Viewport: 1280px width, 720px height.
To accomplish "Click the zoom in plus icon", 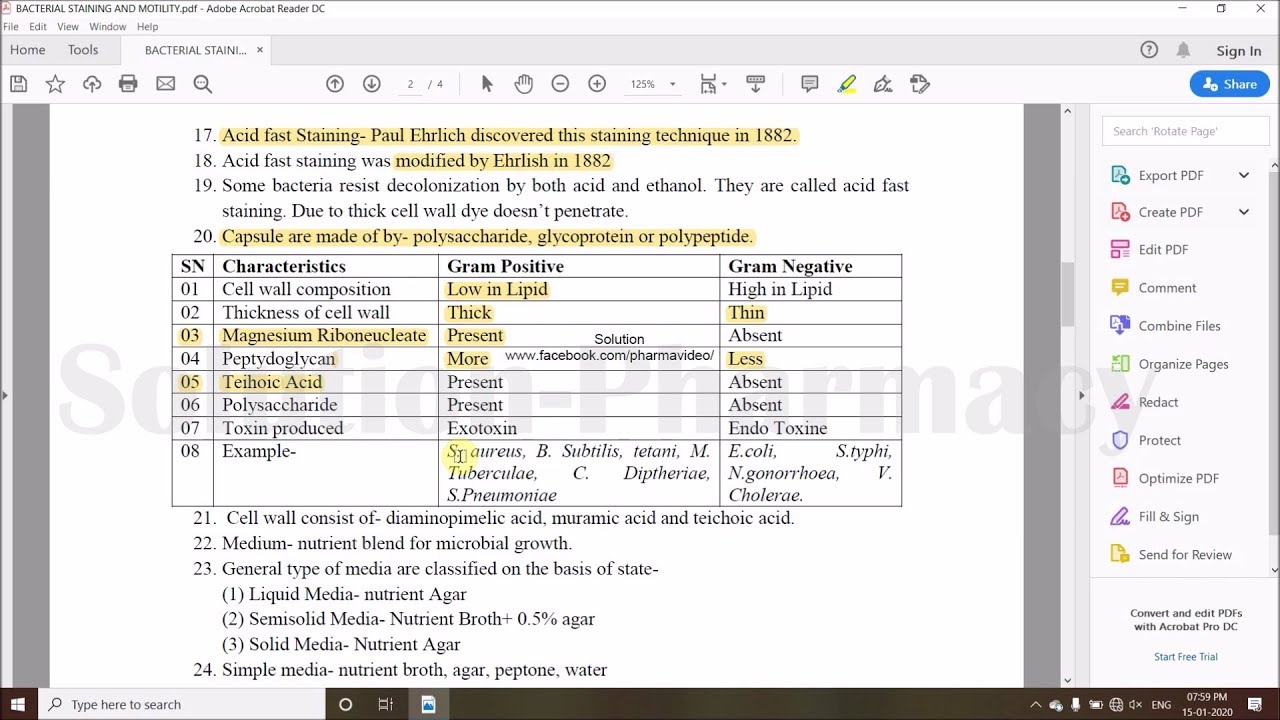I will [x=597, y=84].
